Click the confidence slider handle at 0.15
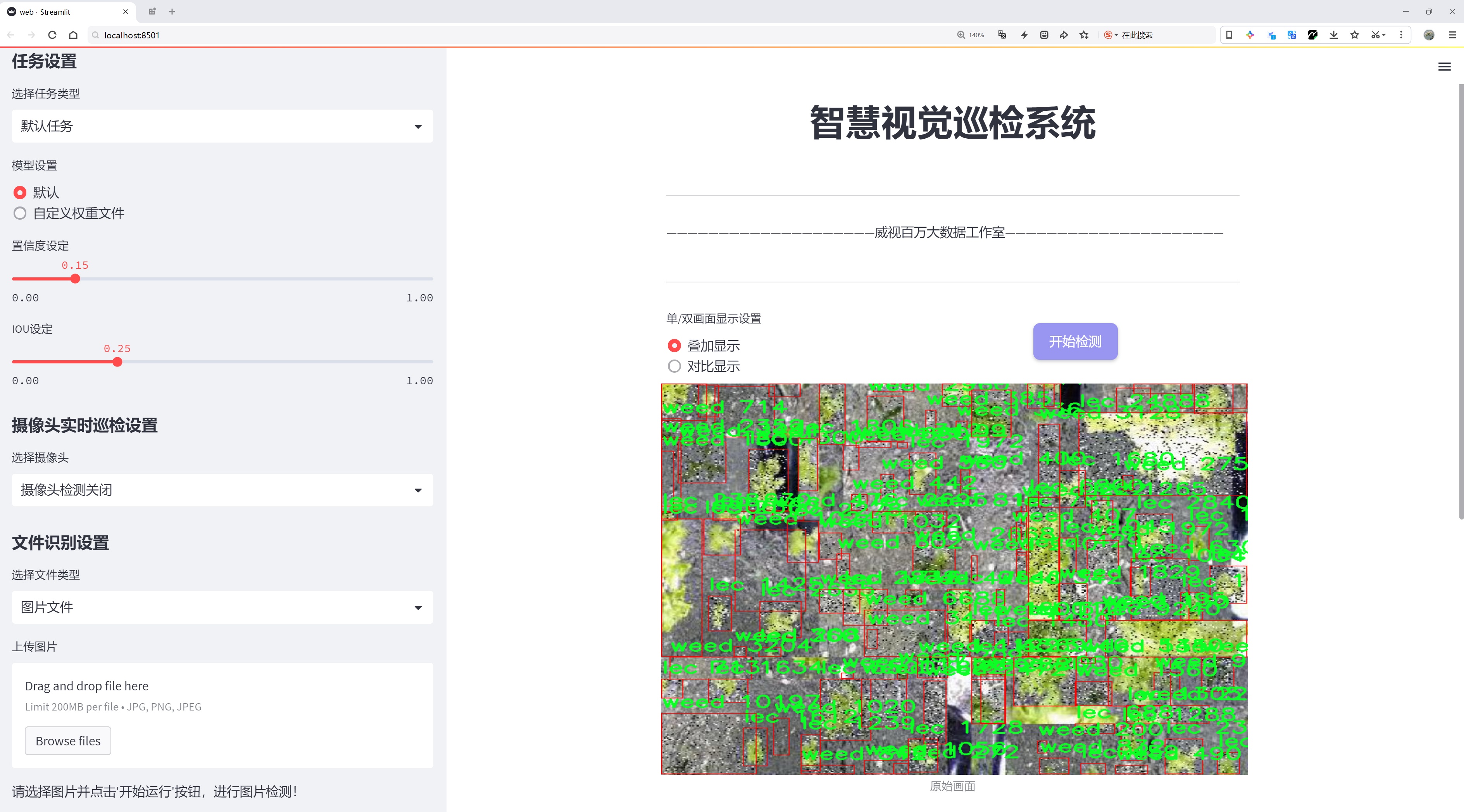 pyautogui.click(x=75, y=279)
